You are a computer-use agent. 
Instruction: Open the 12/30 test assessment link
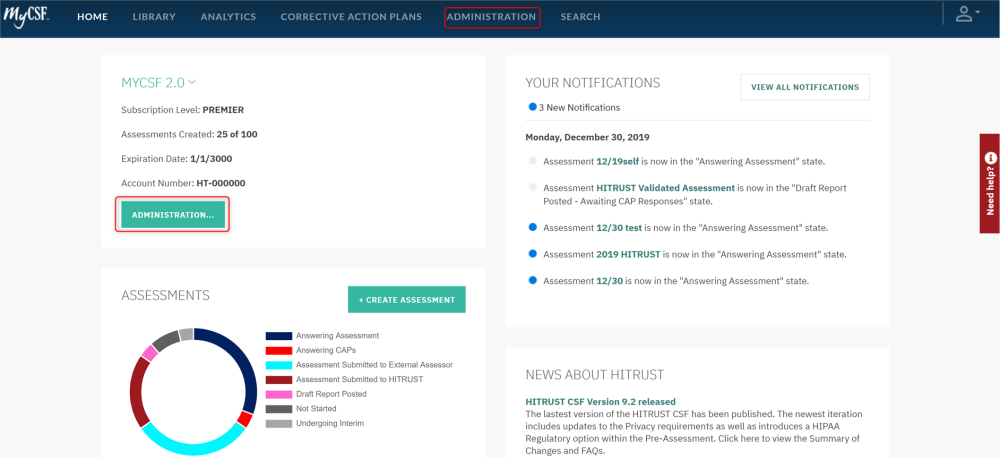tap(619, 228)
